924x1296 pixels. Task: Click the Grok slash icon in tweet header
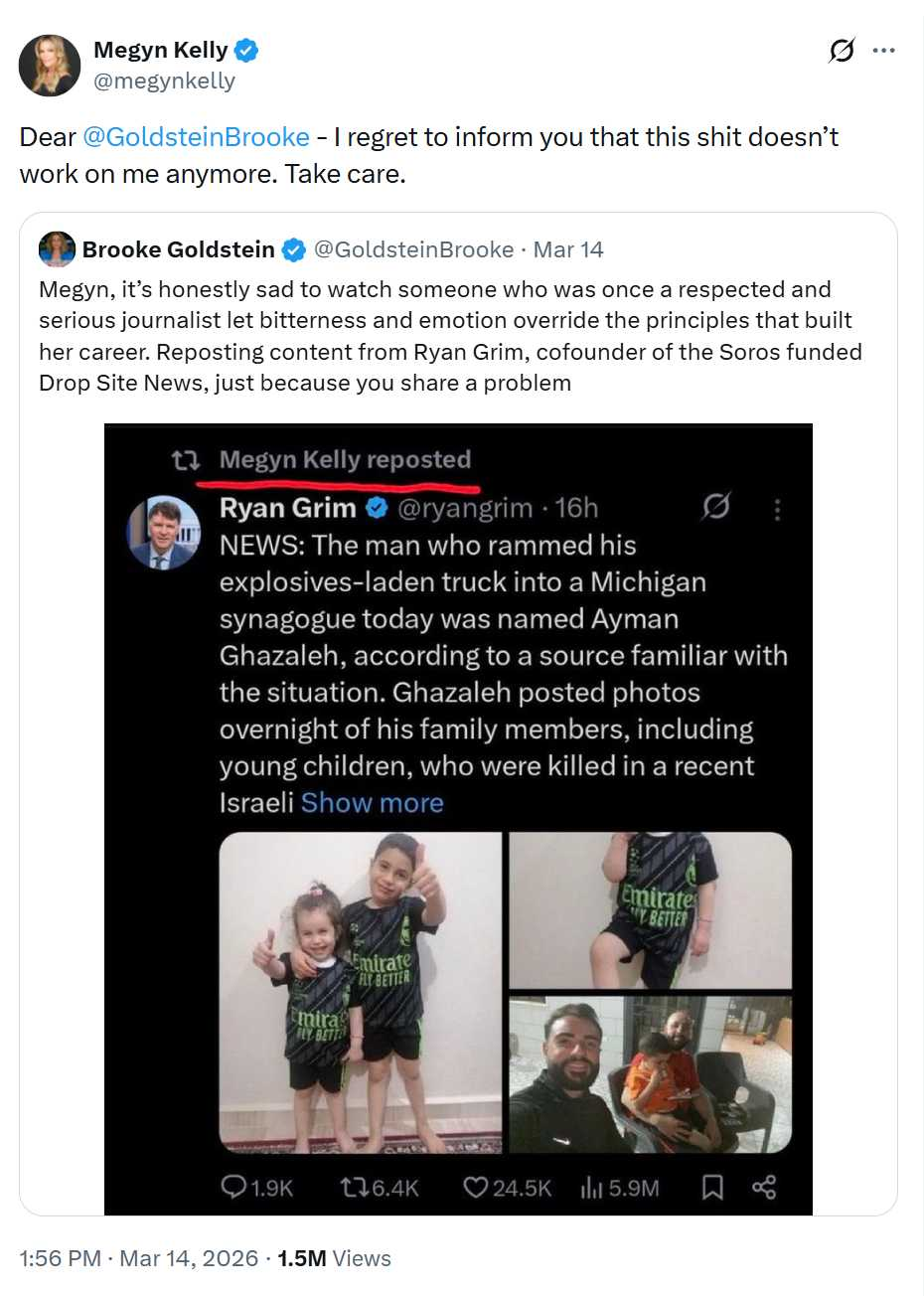pos(842,51)
